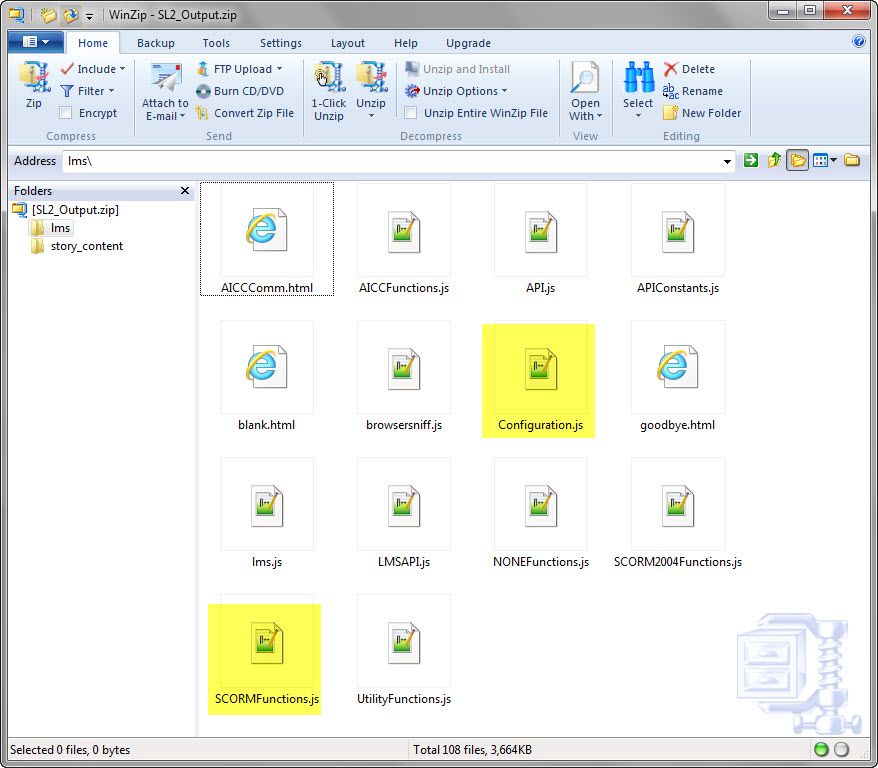Viewport: 878px width, 768px height.
Task: Switch to the Home tab
Action: [x=93, y=43]
